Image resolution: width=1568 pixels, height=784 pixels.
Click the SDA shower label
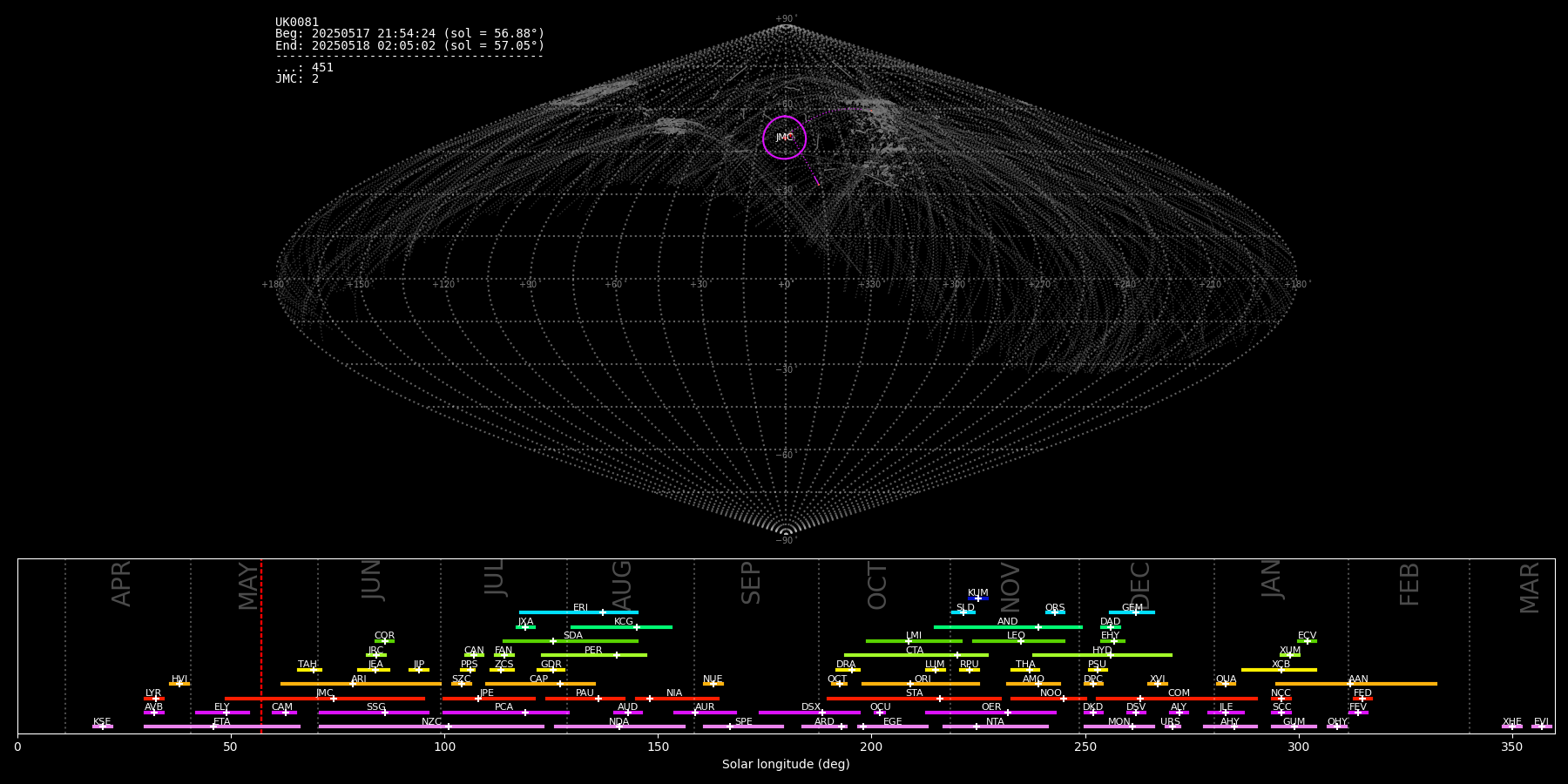(572, 636)
